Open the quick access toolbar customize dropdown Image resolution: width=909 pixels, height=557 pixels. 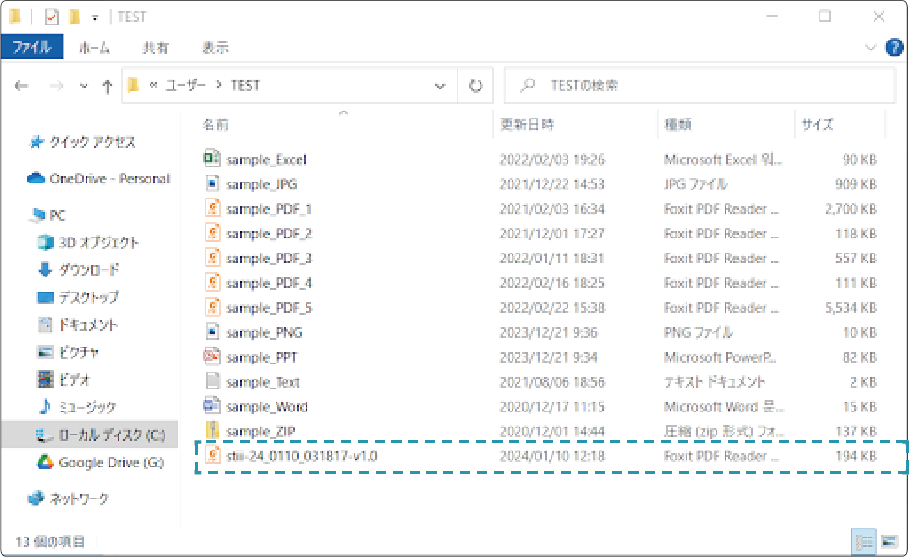click(x=94, y=17)
